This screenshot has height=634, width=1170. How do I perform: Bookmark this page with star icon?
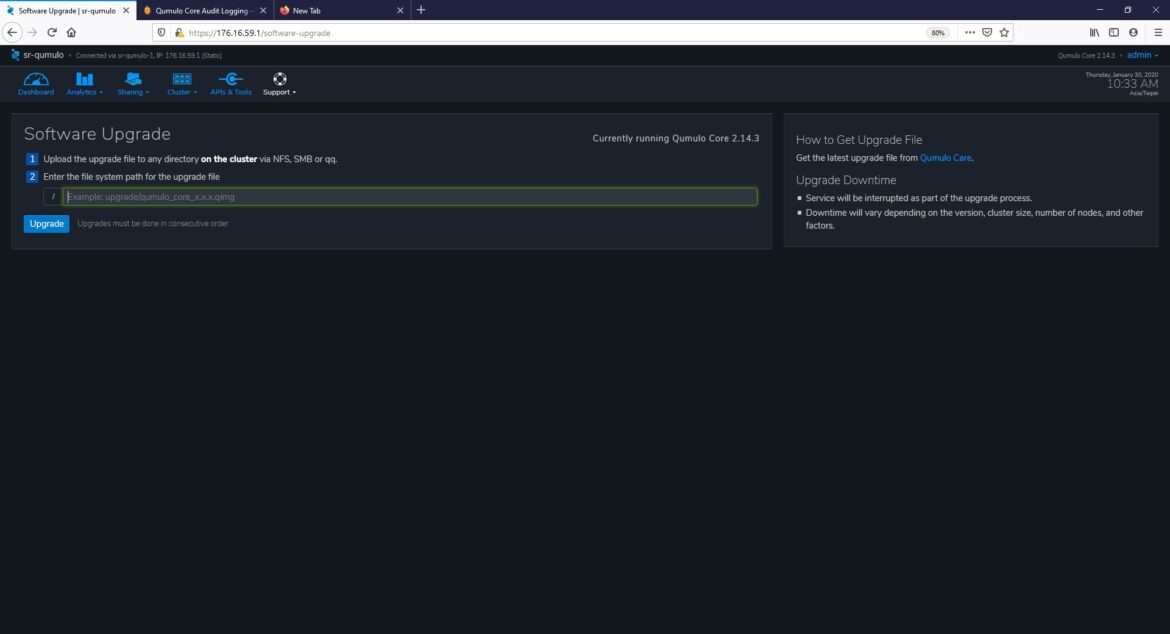coord(1004,33)
